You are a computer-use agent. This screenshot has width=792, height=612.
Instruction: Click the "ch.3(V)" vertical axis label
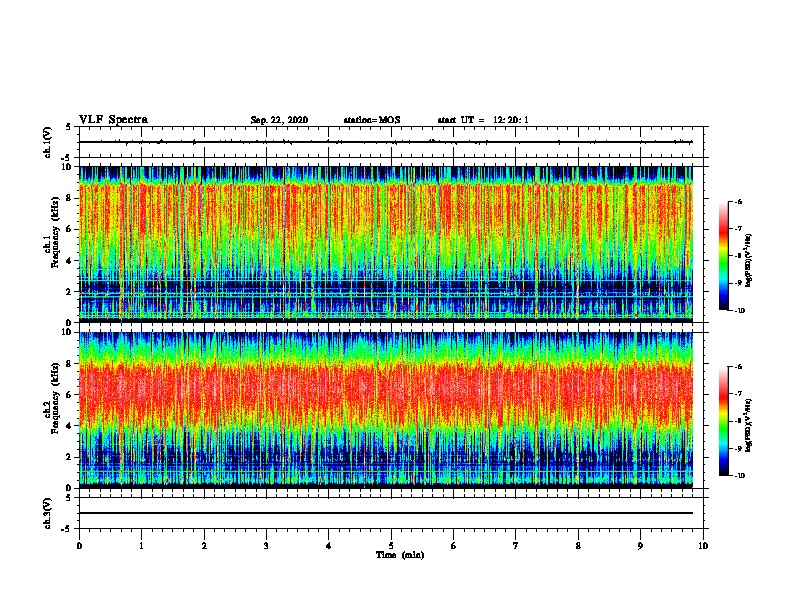tap(47, 513)
